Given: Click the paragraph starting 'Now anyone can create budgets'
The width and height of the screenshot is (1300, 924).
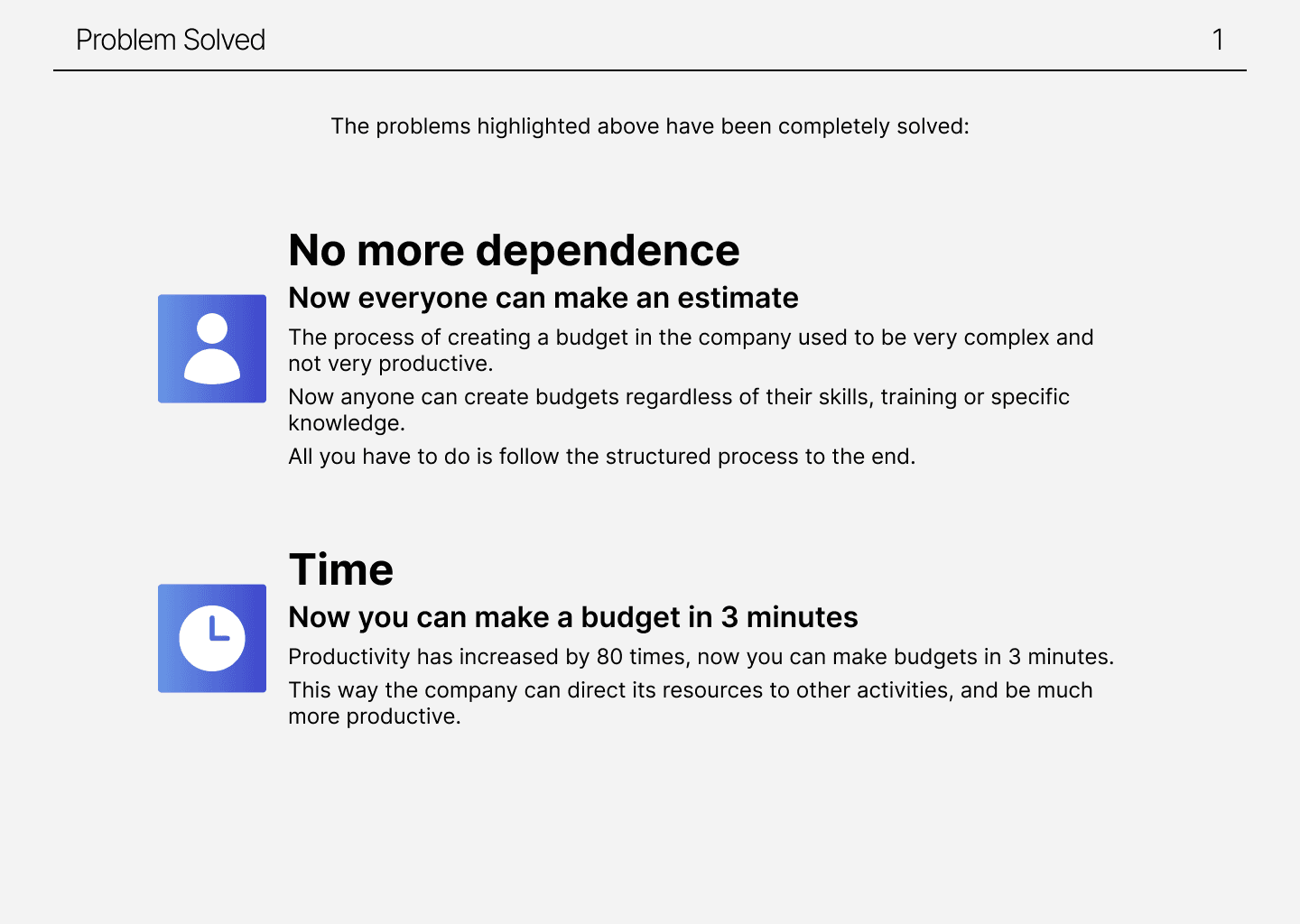Looking at the screenshot, I should pyautogui.click(x=679, y=410).
